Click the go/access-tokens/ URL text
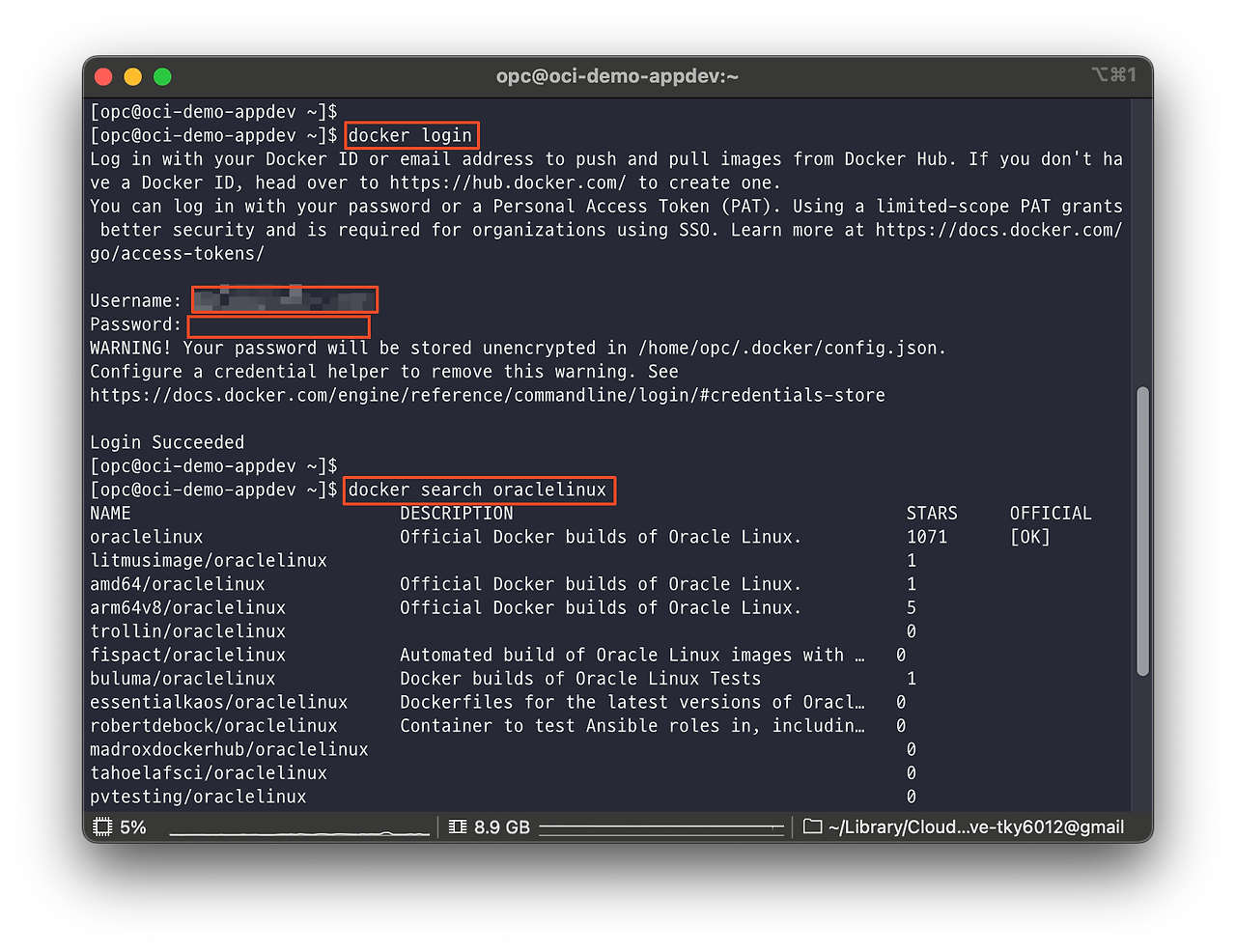This screenshot has width=1236, height=952. click(177, 254)
